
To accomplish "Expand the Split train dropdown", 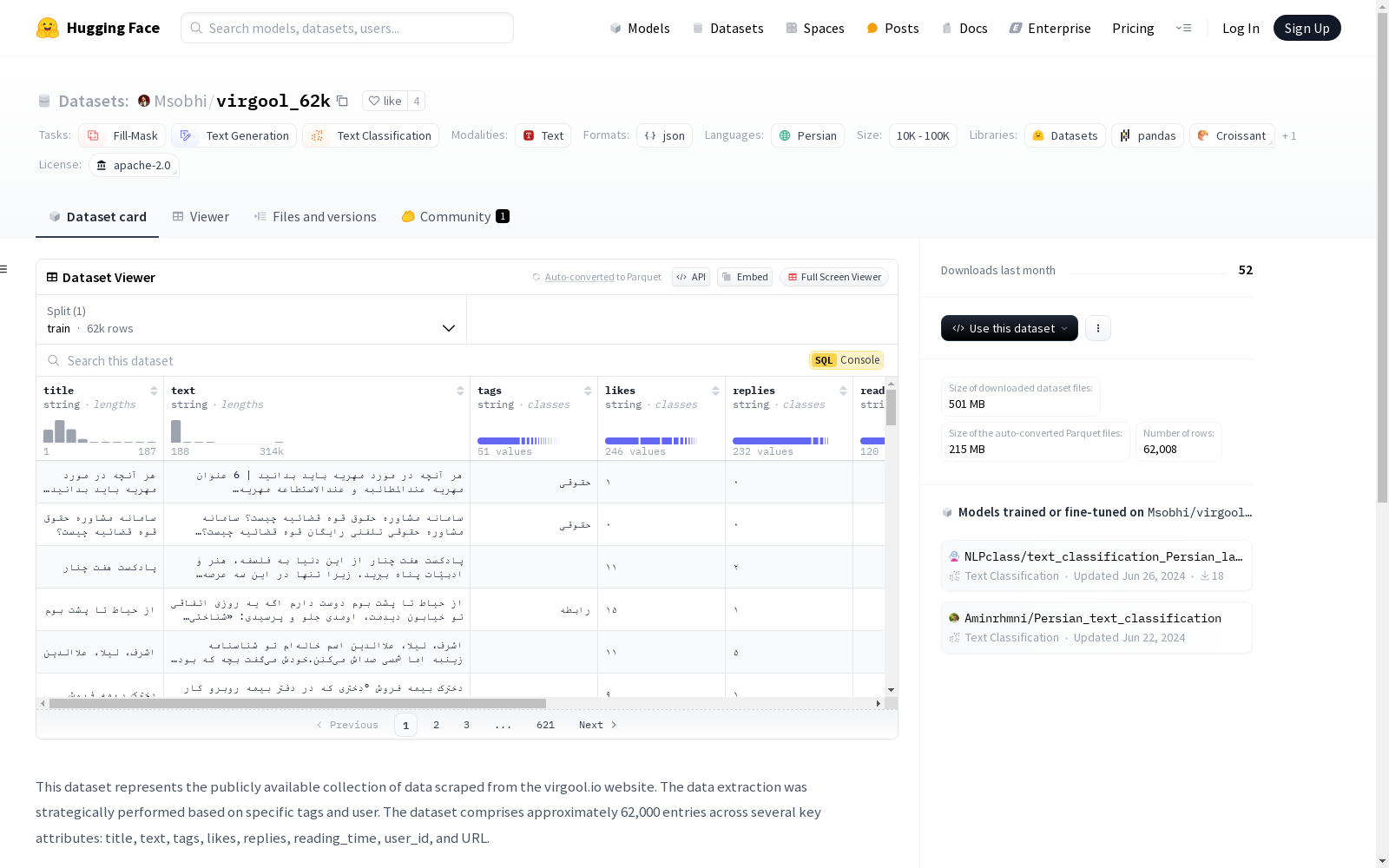I will (252, 319).
